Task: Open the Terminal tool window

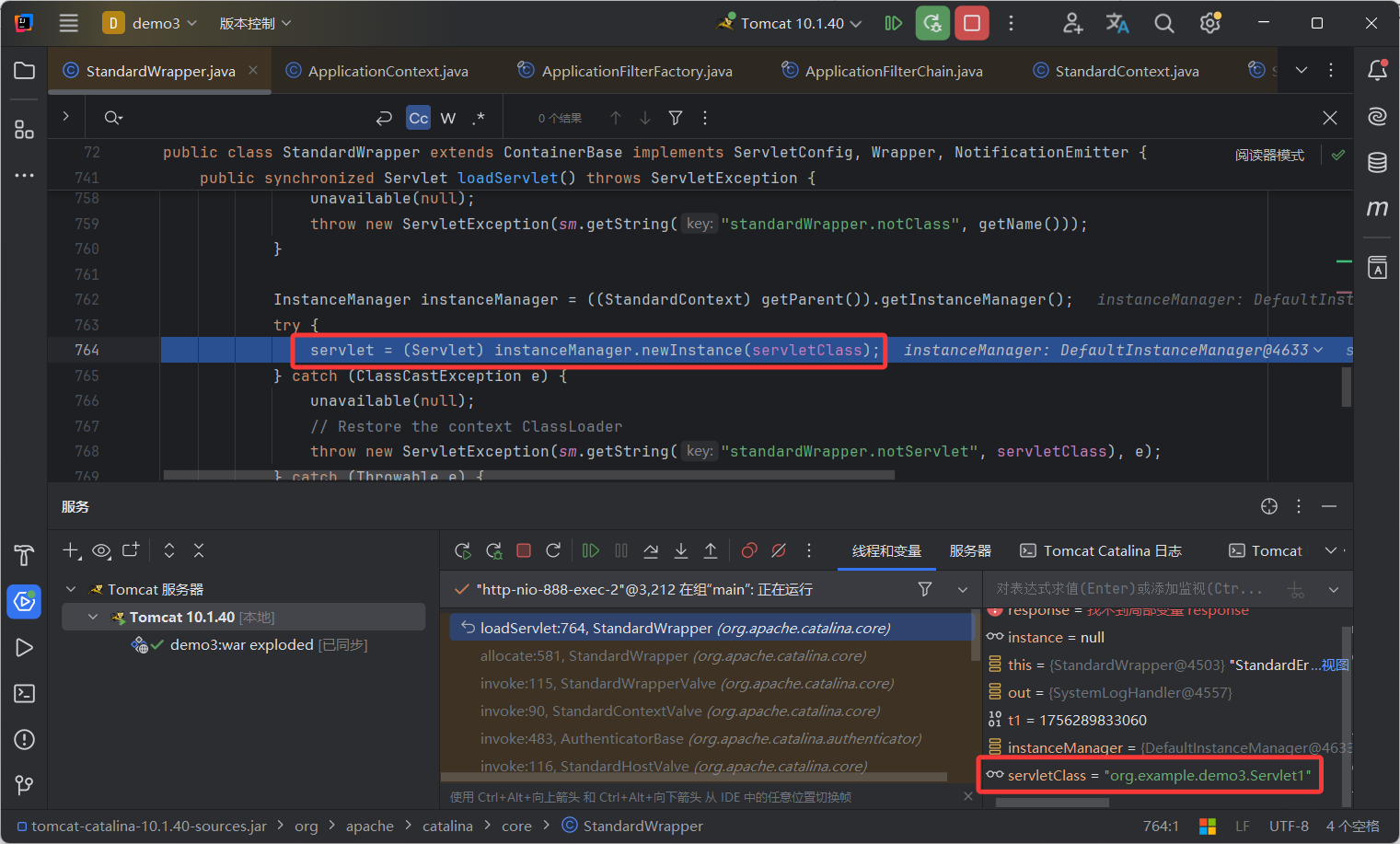Action: coord(25,693)
